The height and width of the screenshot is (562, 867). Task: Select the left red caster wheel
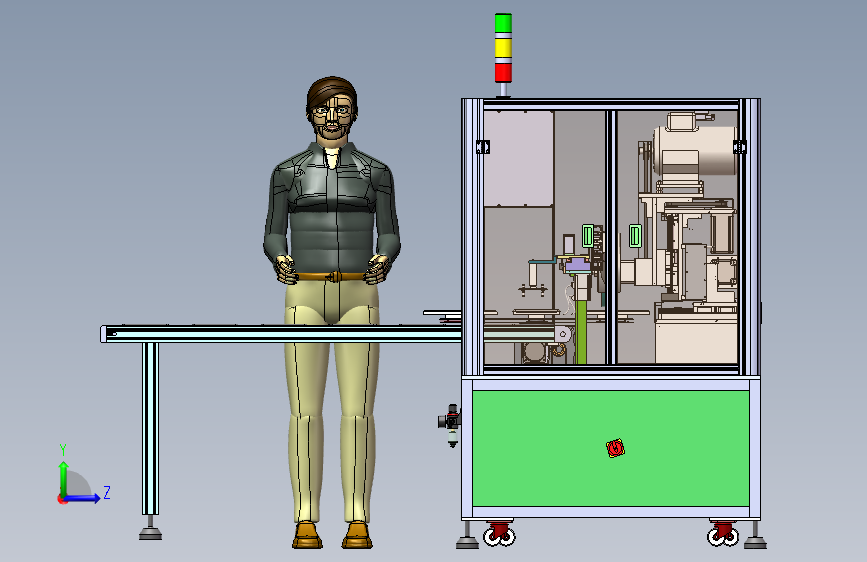coord(499,534)
